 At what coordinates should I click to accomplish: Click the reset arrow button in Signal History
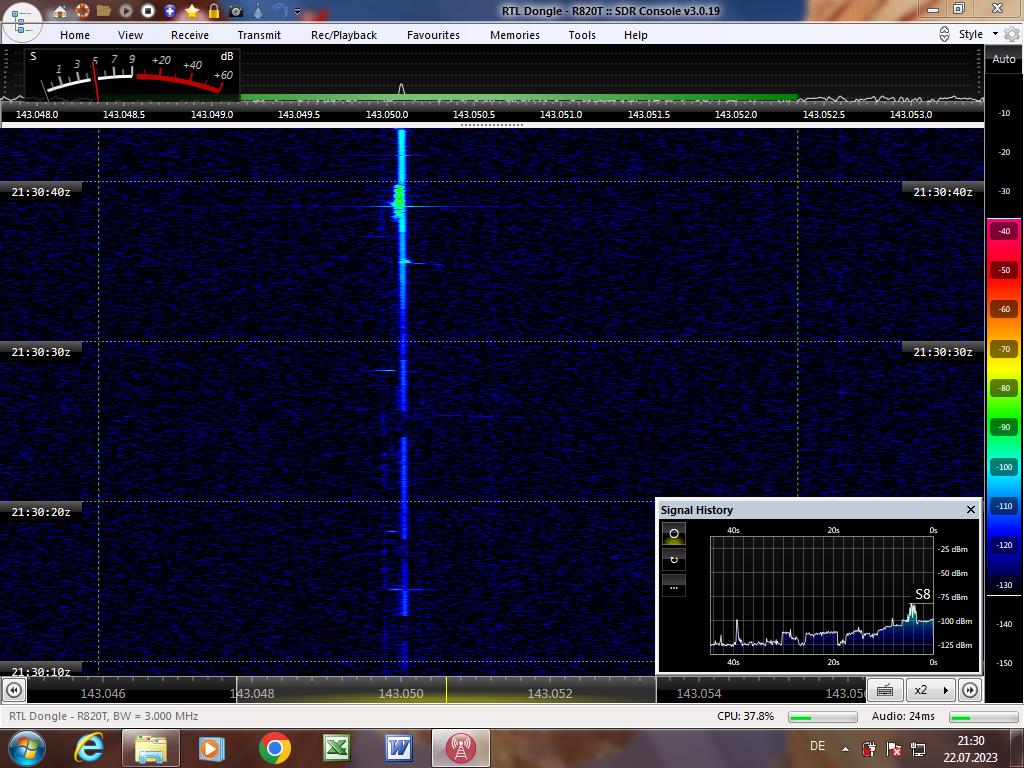674,560
